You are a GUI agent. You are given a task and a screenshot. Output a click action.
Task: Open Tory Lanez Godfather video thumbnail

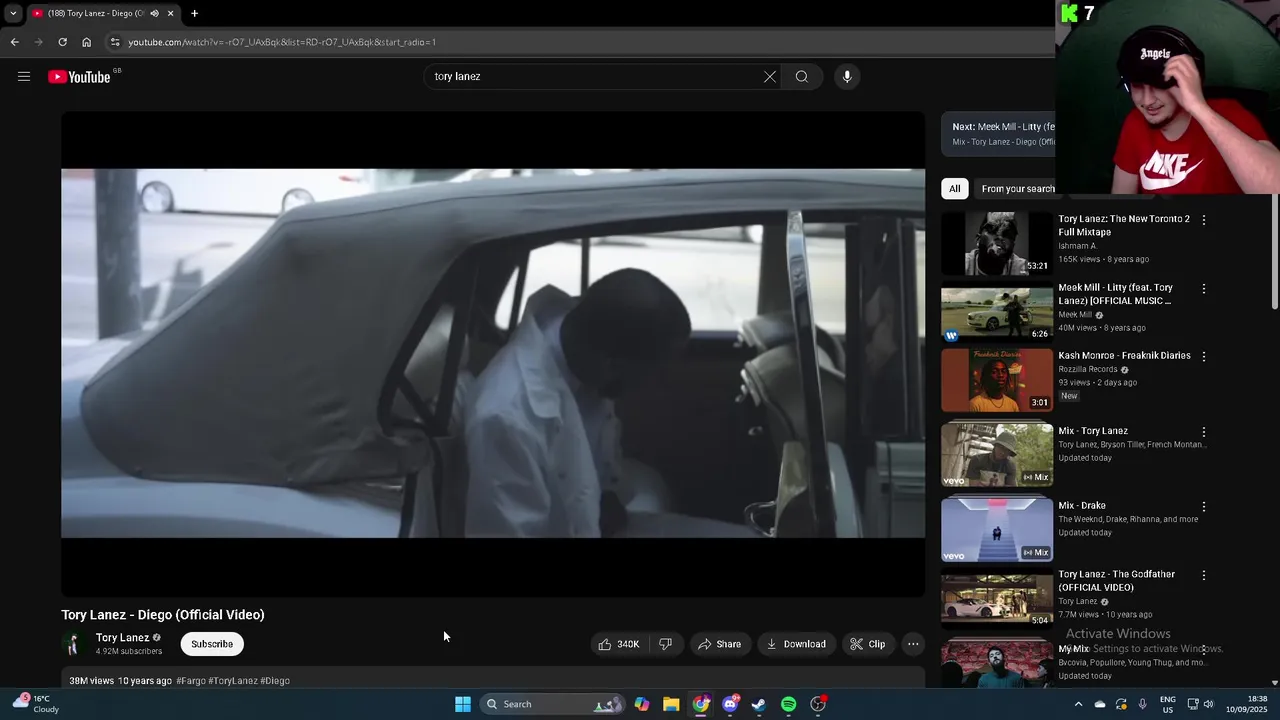pos(997,598)
